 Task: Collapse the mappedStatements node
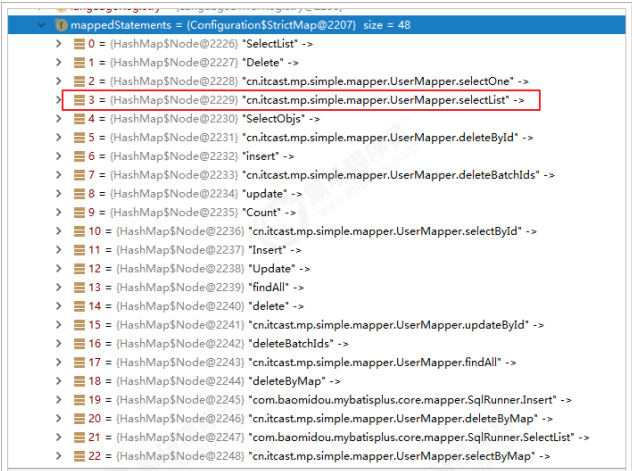coord(40,25)
